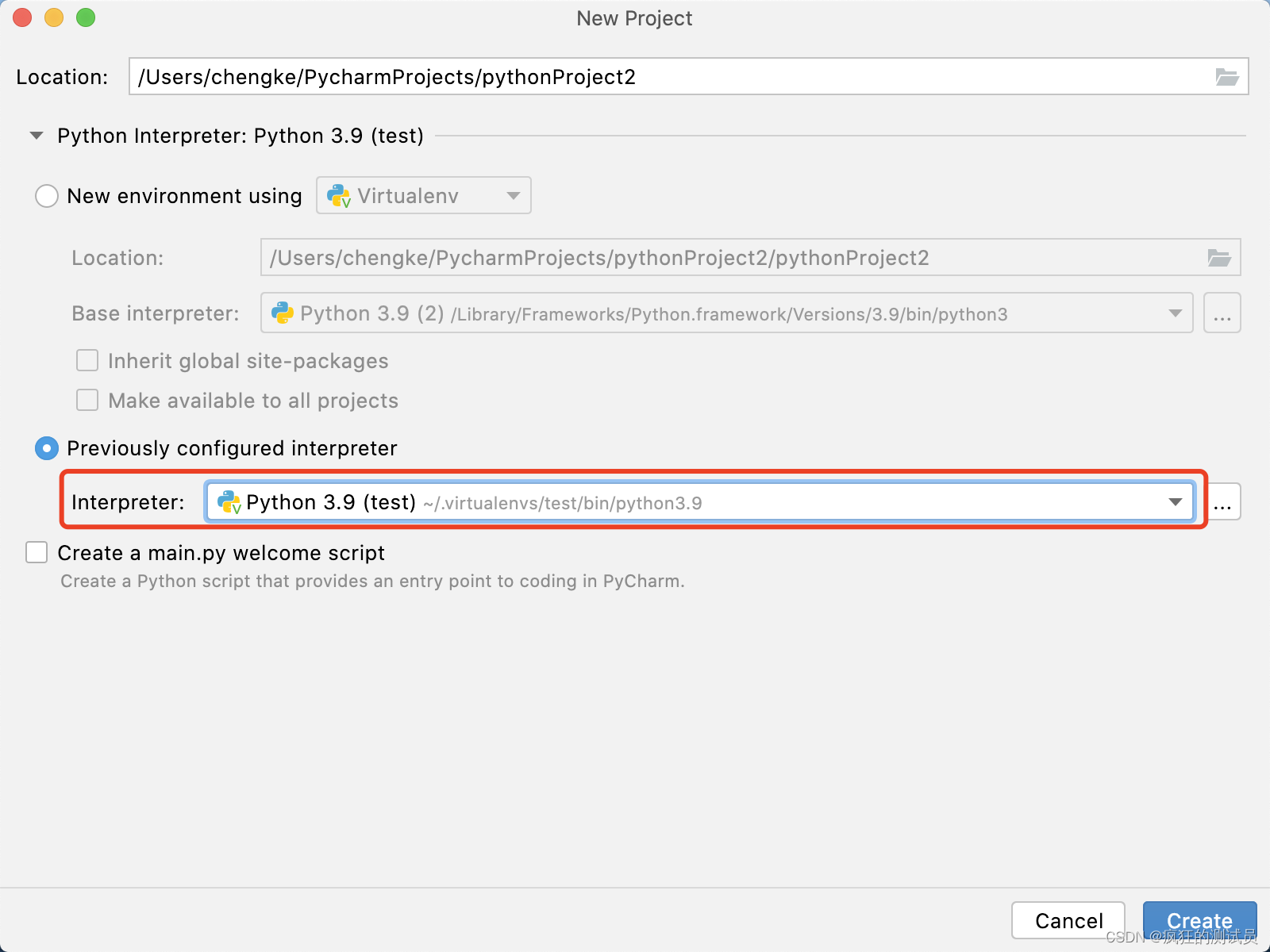Enable Inherit global site-packages checkbox
1270x952 pixels.
point(87,360)
